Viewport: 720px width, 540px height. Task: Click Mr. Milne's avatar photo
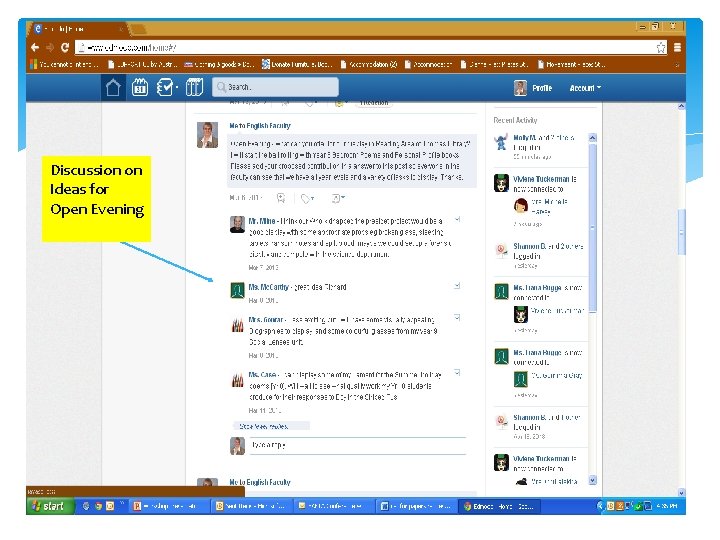coord(237,225)
